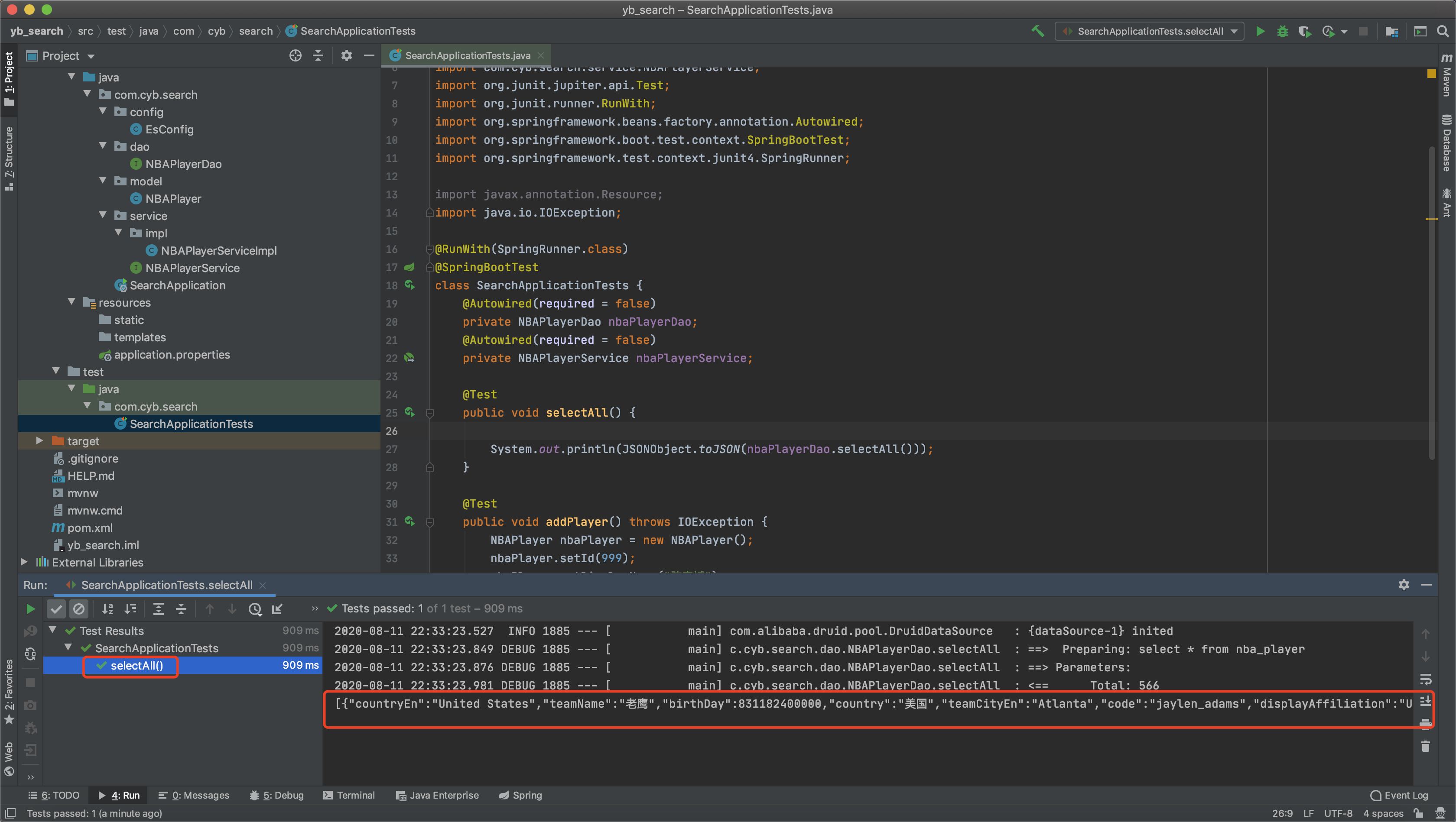The height and width of the screenshot is (822, 1456).
Task: Hide the Project panel with the minus icon
Action: 369,55
